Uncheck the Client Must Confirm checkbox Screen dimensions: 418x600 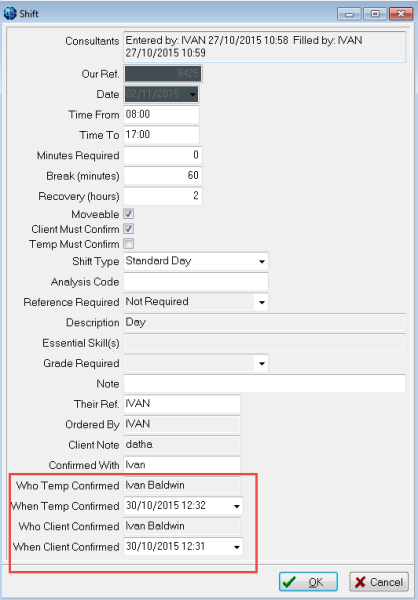[129, 229]
